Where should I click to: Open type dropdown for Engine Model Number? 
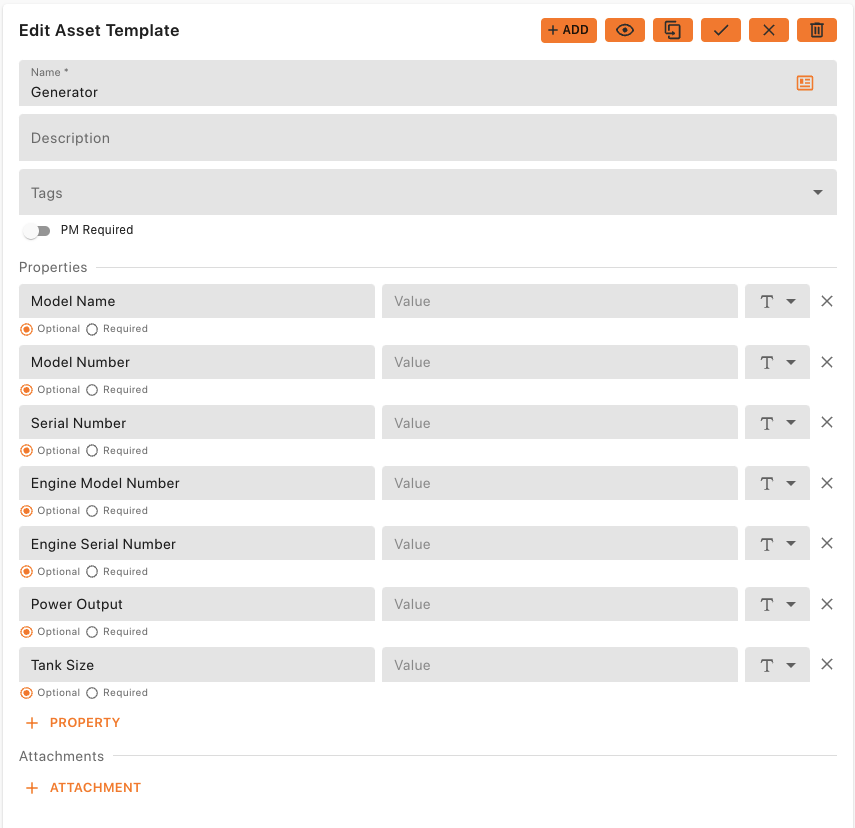tap(777, 483)
